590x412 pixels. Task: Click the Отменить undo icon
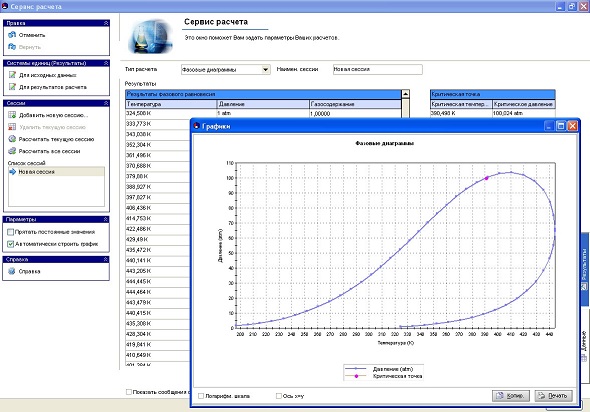(x=12, y=35)
